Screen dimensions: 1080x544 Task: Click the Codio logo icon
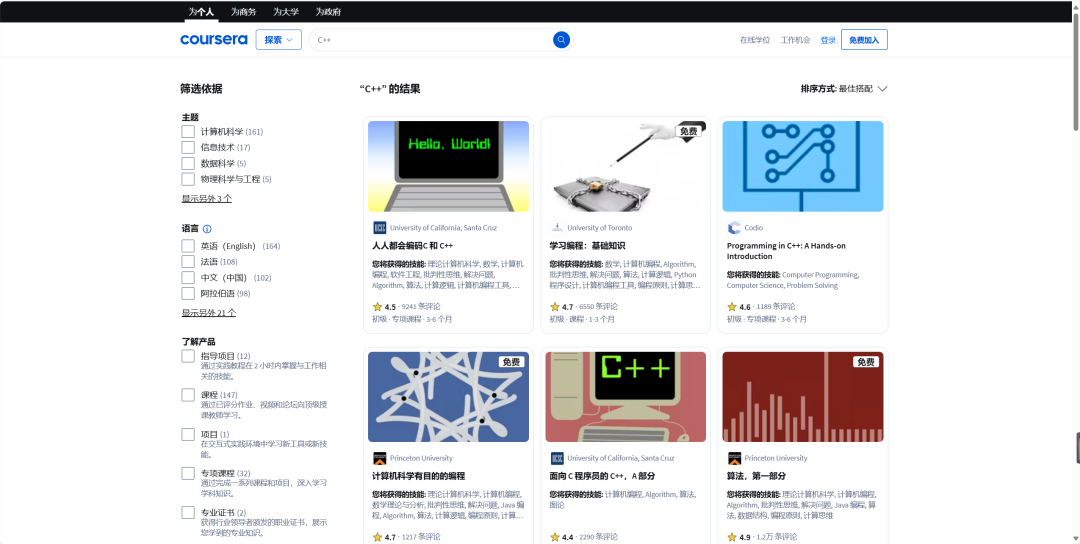(734, 227)
